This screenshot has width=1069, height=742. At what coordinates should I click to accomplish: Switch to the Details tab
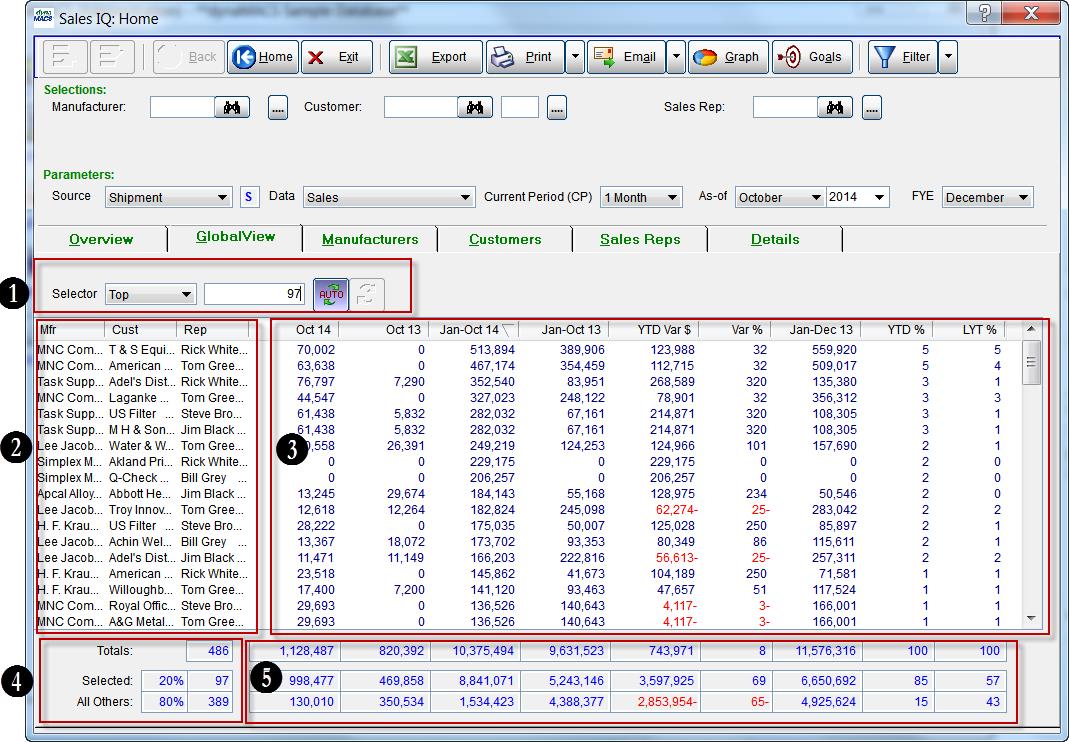774,239
